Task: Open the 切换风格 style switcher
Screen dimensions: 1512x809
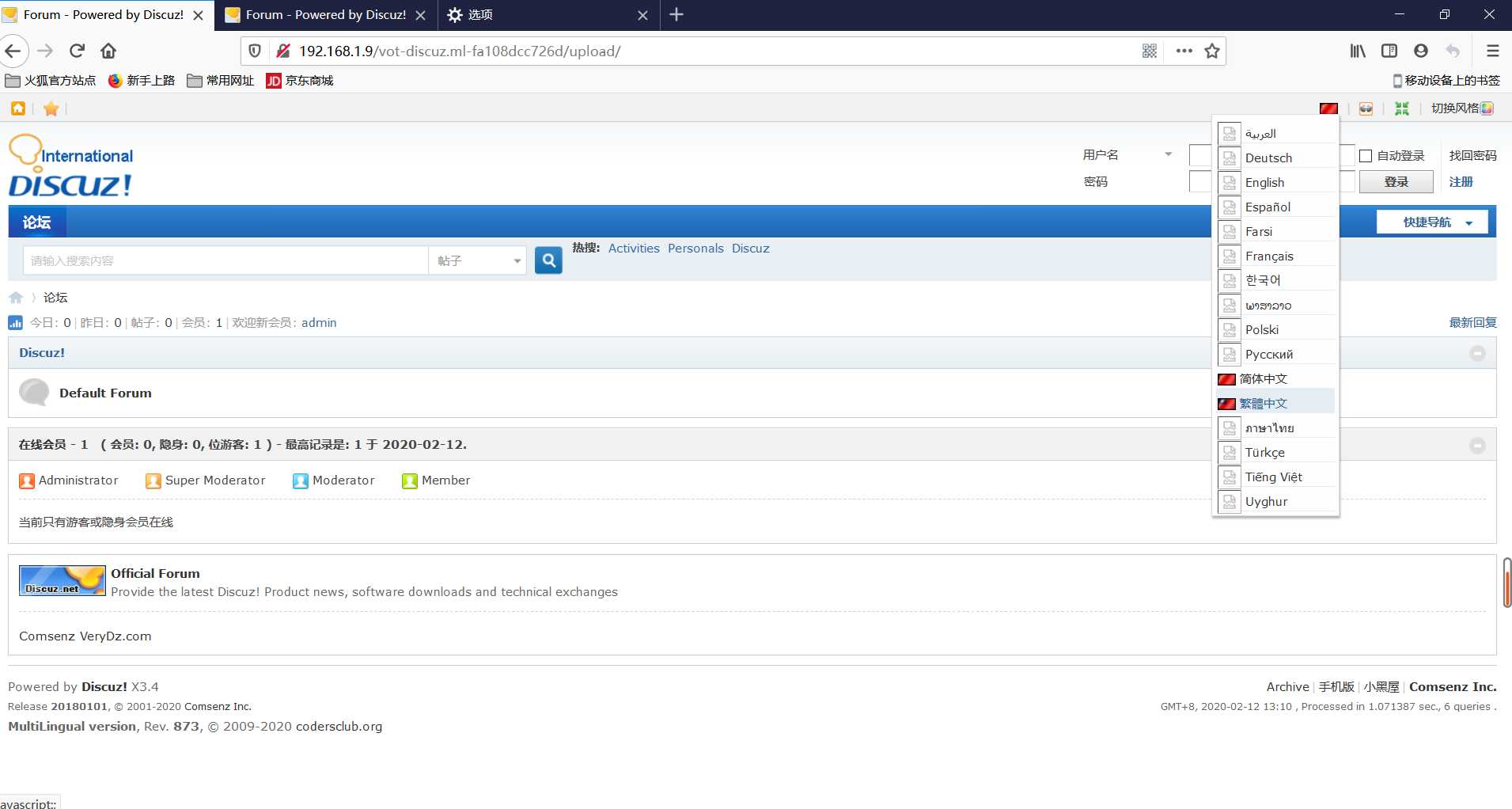Action: pyautogui.click(x=1454, y=108)
